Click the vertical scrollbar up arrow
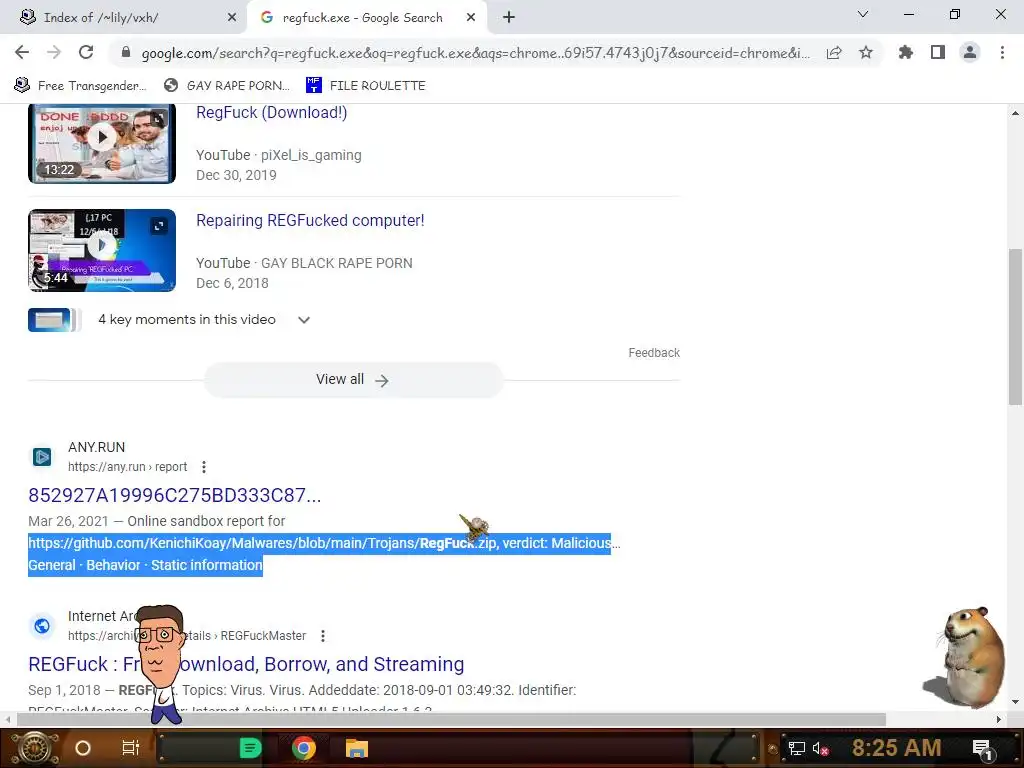The height and width of the screenshot is (768, 1024). [x=1016, y=113]
